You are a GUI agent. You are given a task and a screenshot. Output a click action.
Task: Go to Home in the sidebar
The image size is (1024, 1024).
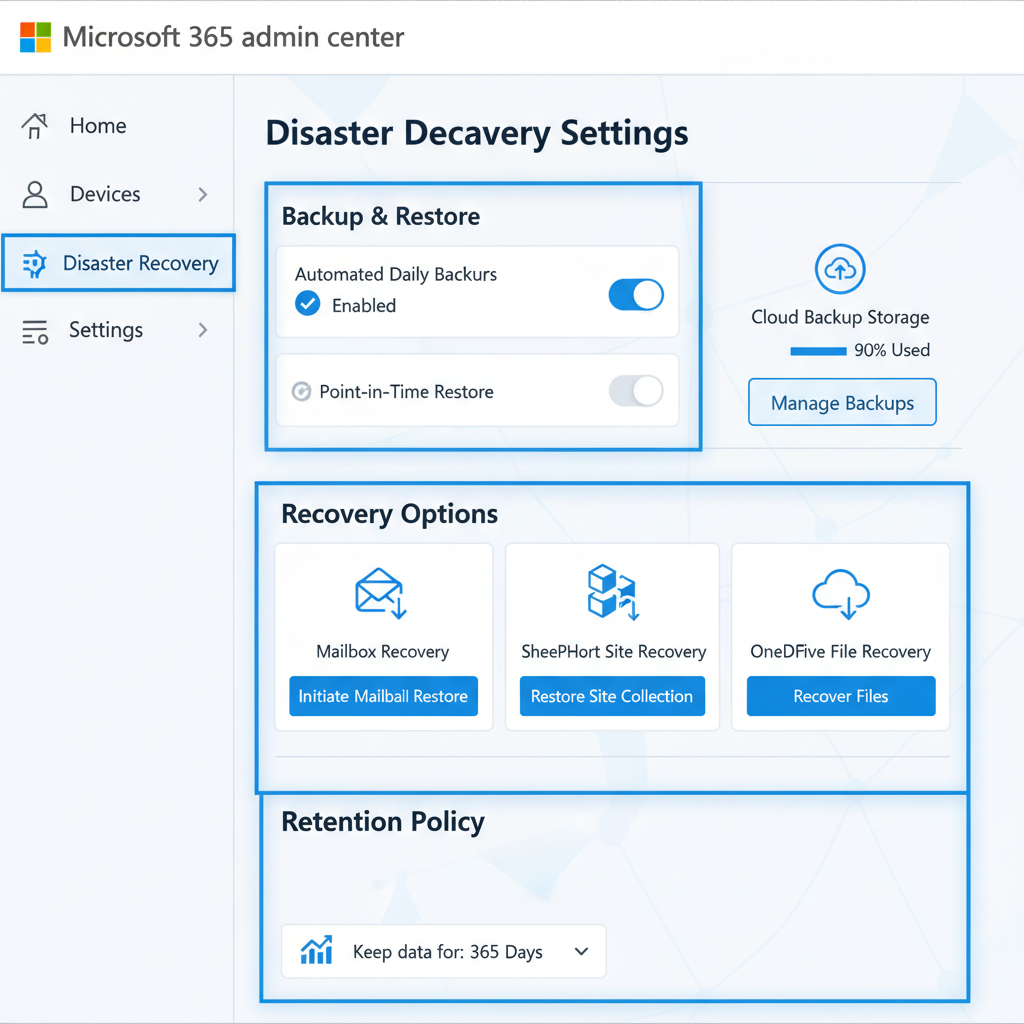click(x=98, y=125)
